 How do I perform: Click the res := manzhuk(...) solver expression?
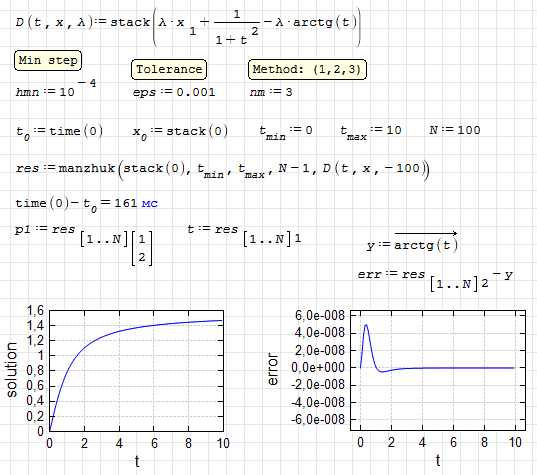pyautogui.click(x=222, y=170)
